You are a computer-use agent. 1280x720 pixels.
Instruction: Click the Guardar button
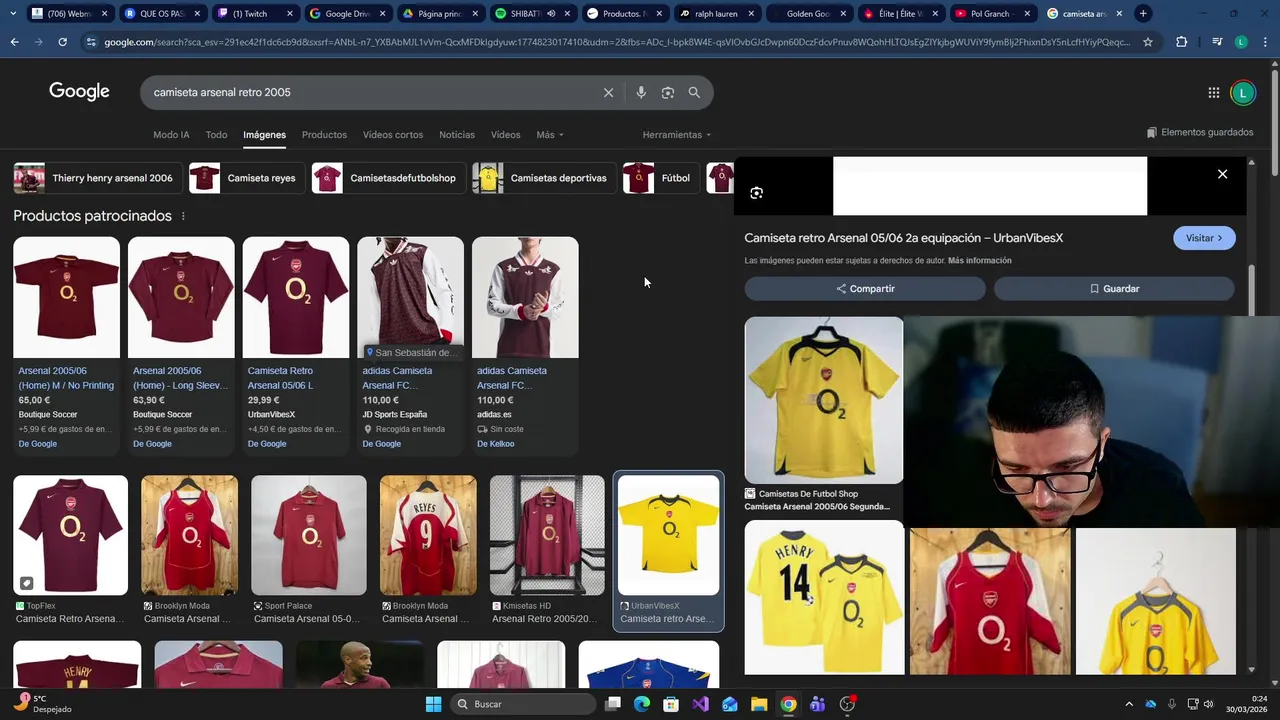[1114, 289]
